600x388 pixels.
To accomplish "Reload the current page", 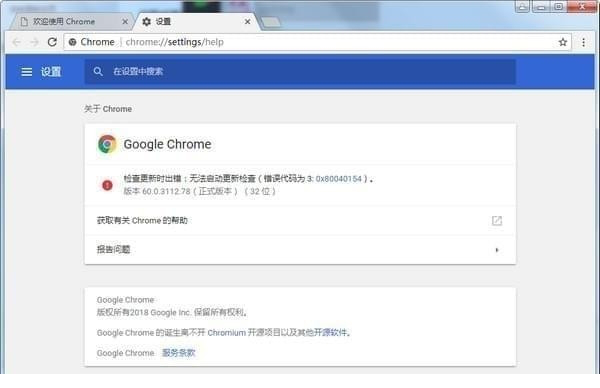I will (52, 42).
